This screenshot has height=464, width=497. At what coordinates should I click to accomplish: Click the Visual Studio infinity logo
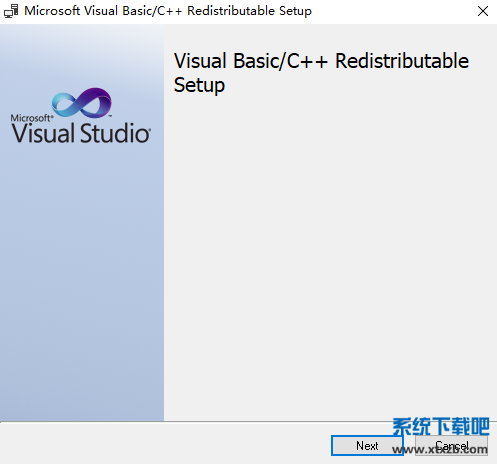pos(82,103)
